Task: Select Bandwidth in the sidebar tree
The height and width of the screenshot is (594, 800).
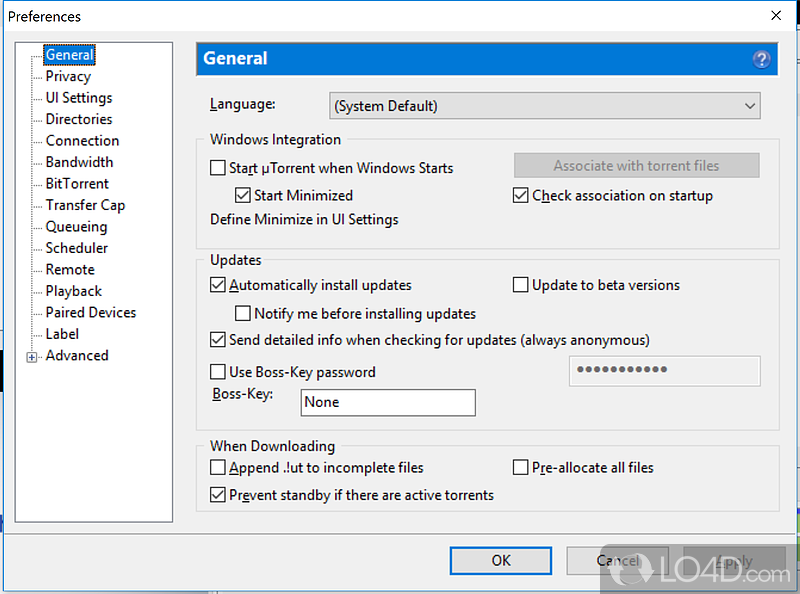Action: tap(79, 162)
